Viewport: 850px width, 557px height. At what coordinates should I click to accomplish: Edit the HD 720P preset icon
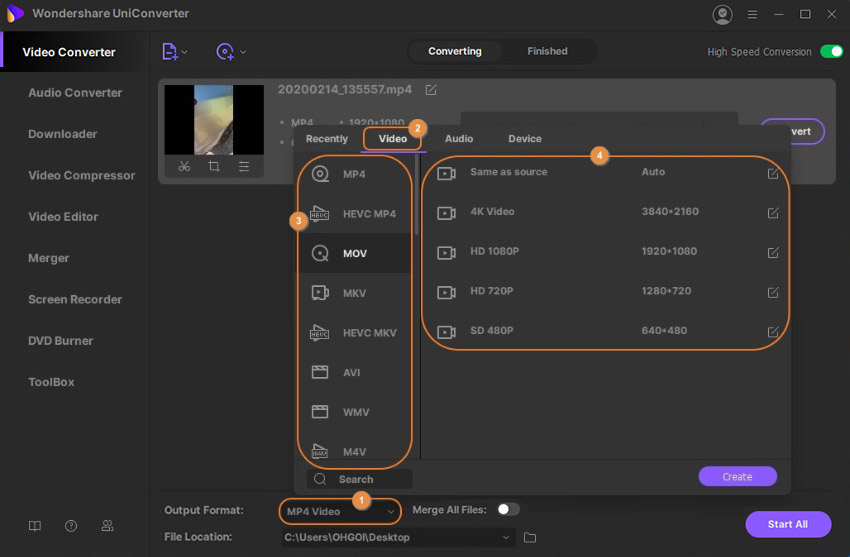click(x=772, y=292)
